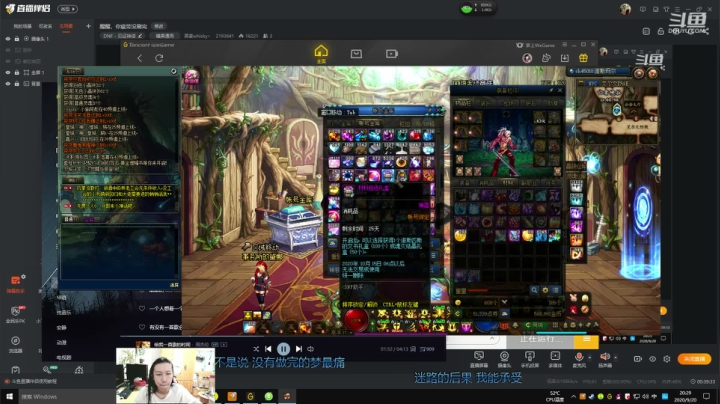The image size is (720, 404).
Task: Open the WeGame download manager icon
Action: pos(565,58)
